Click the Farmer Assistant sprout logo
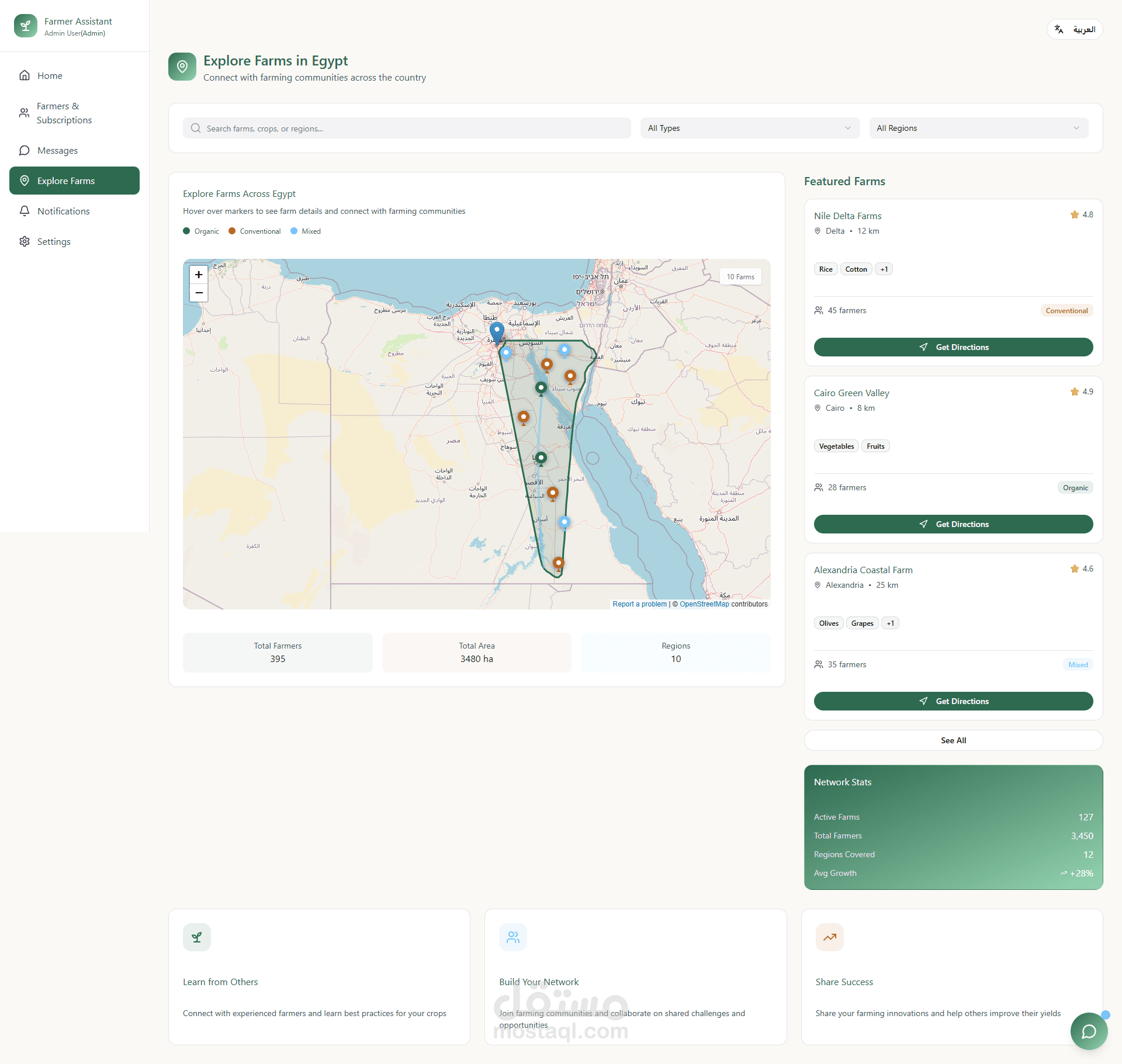The width and height of the screenshot is (1122, 1064). [26, 26]
